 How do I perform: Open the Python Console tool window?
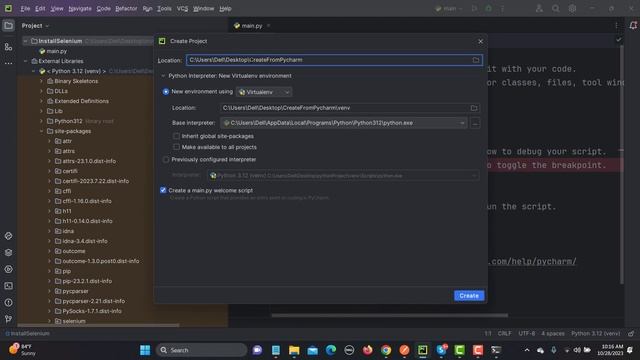tap(8, 236)
